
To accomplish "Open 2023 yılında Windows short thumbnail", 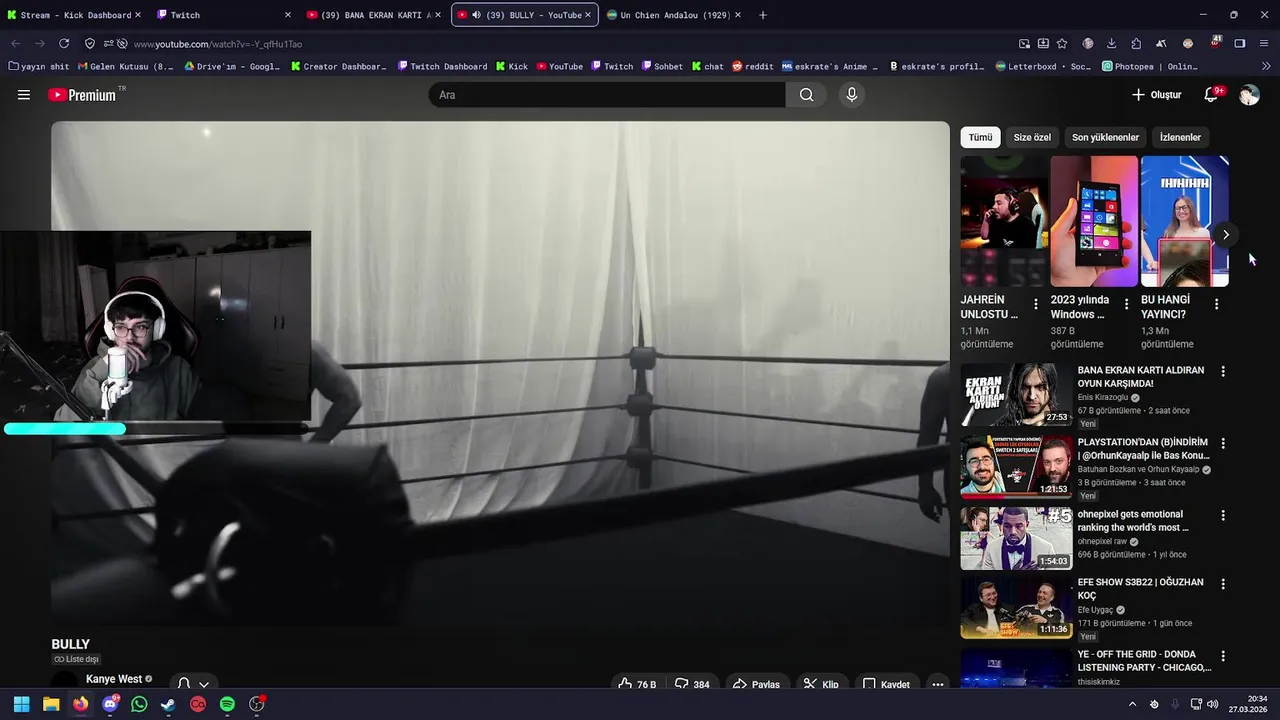I will [x=1094, y=221].
